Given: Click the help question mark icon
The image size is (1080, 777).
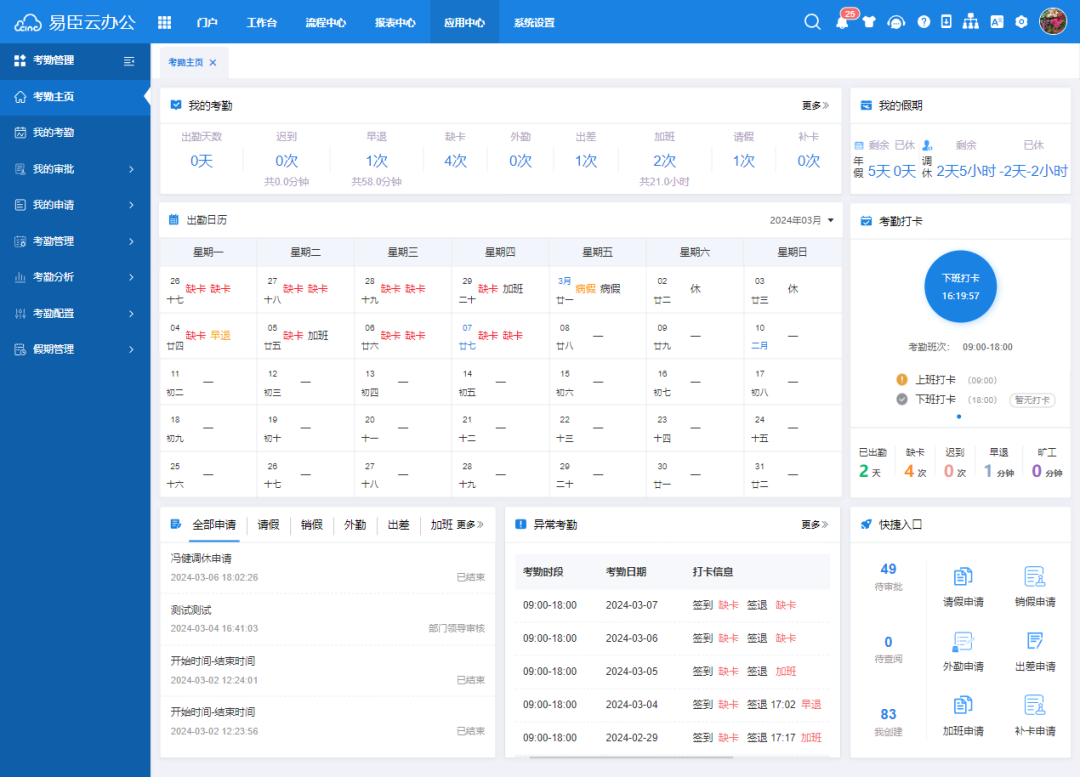Looking at the screenshot, I should [924, 22].
